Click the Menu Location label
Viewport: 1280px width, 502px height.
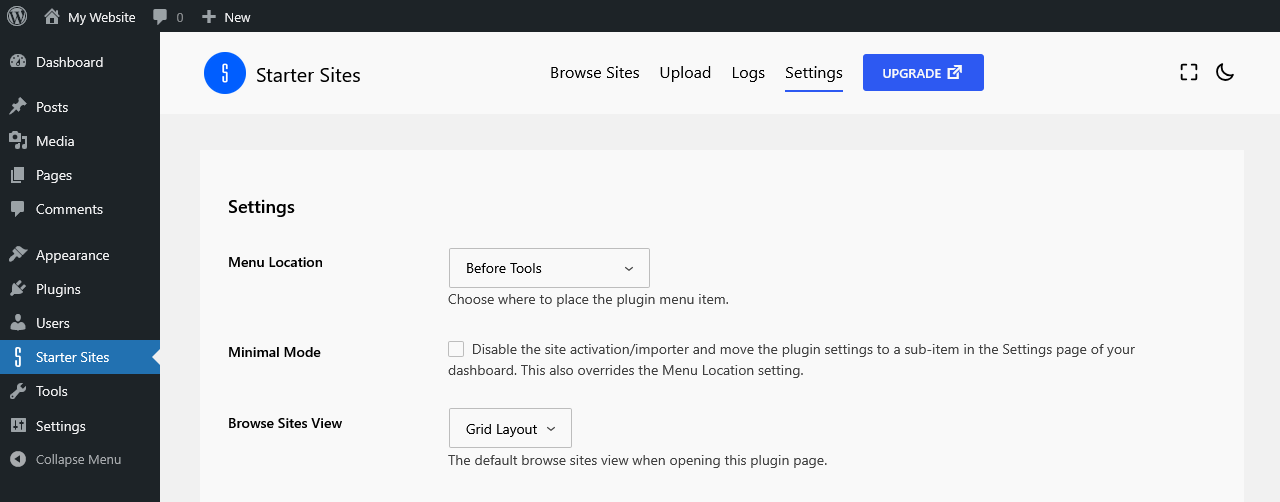[x=275, y=262]
